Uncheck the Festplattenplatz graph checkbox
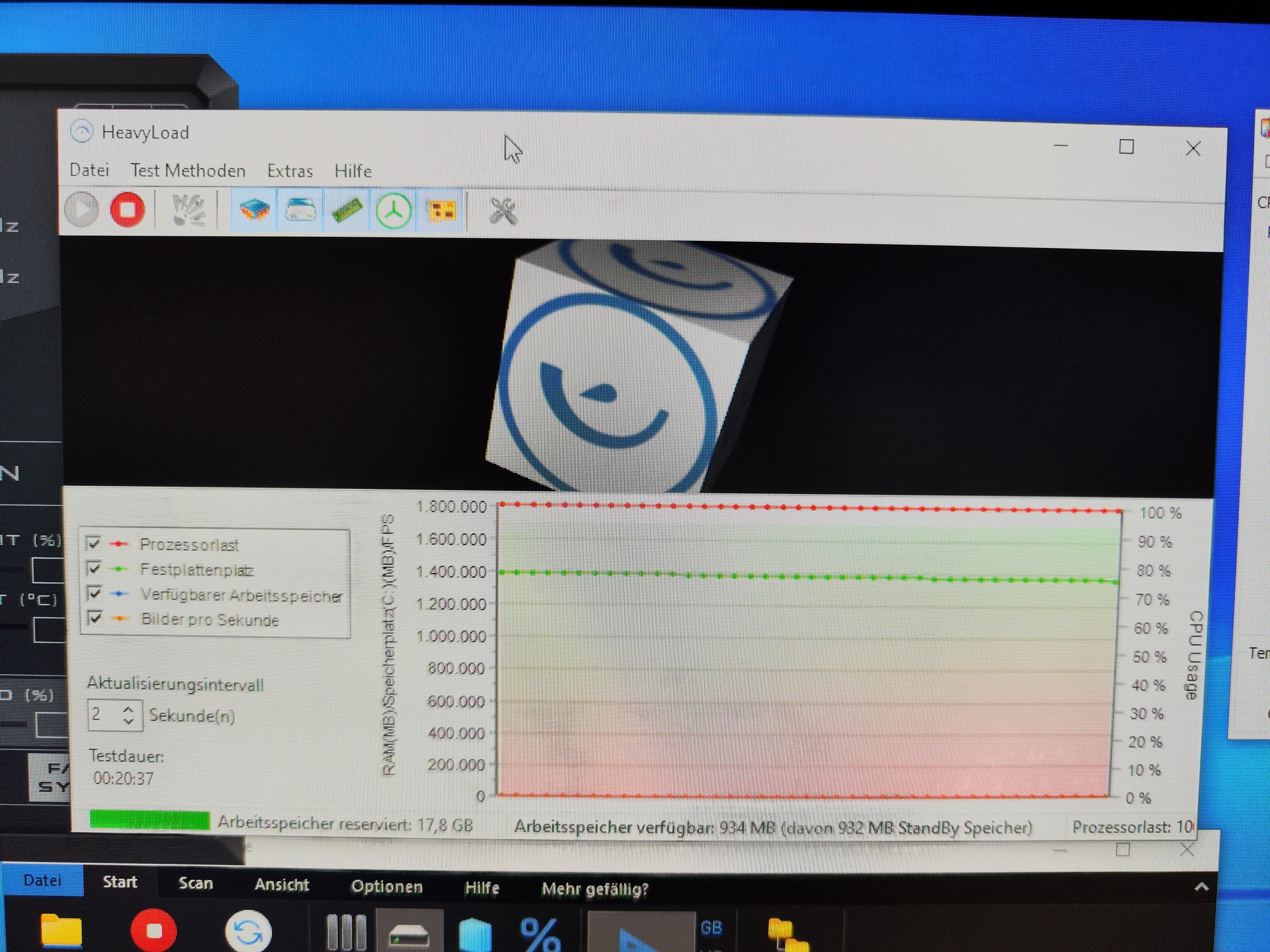This screenshot has height=952, width=1270. pyautogui.click(x=94, y=568)
